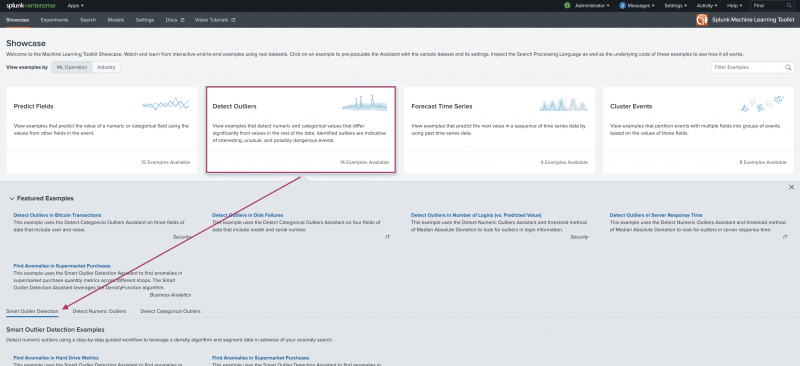Screen dimensions: 800x366
Task: Open the Activity dropdown
Action: tap(707, 6)
